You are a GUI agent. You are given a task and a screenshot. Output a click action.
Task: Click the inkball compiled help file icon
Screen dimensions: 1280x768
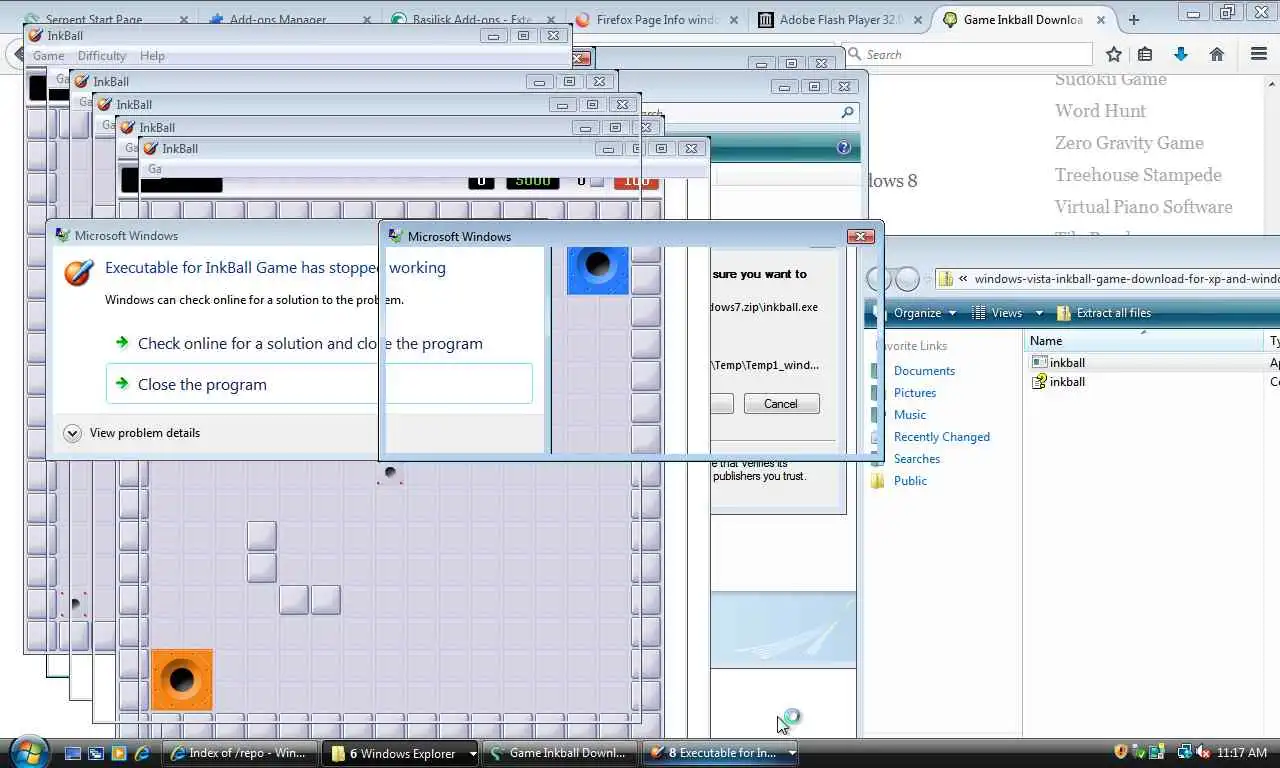pyautogui.click(x=1039, y=381)
